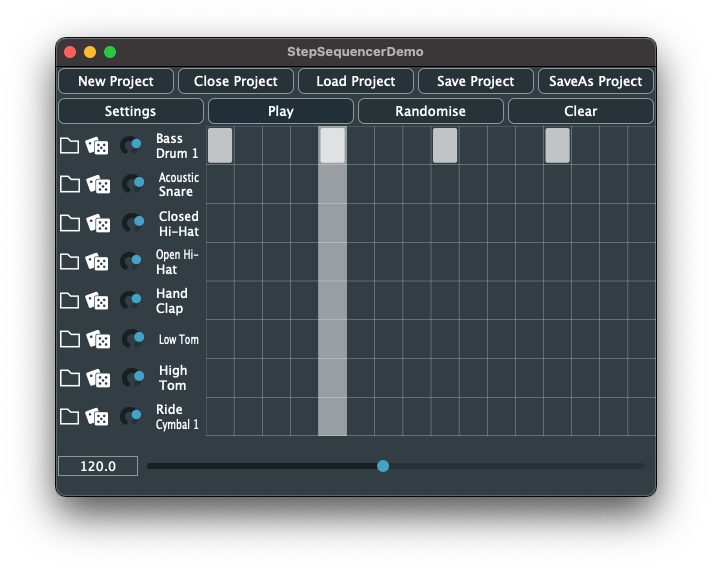Click the Open Hi-Hat label
This screenshot has height=570, width=712.
(x=177, y=262)
